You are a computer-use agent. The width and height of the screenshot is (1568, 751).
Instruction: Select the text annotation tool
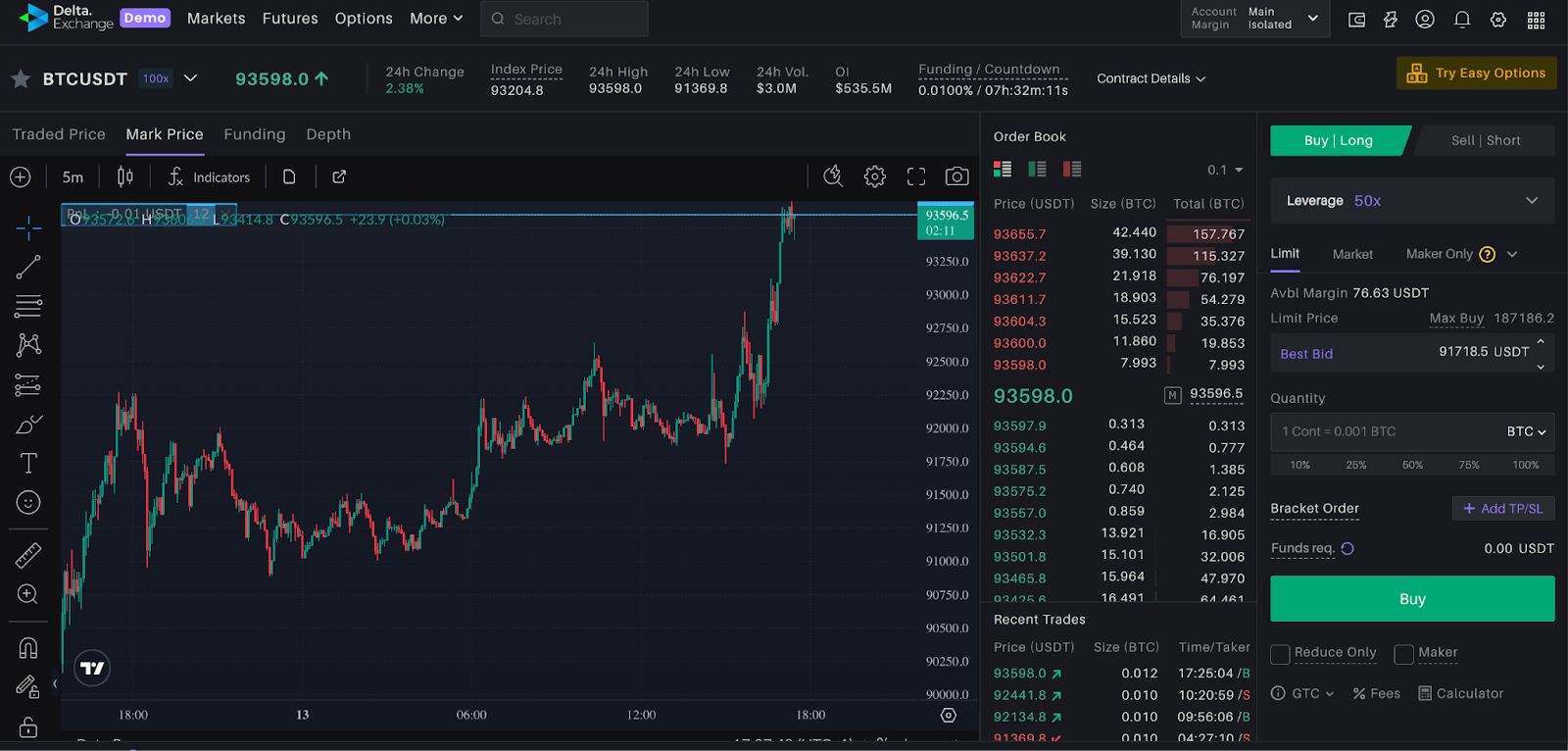click(x=28, y=464)
